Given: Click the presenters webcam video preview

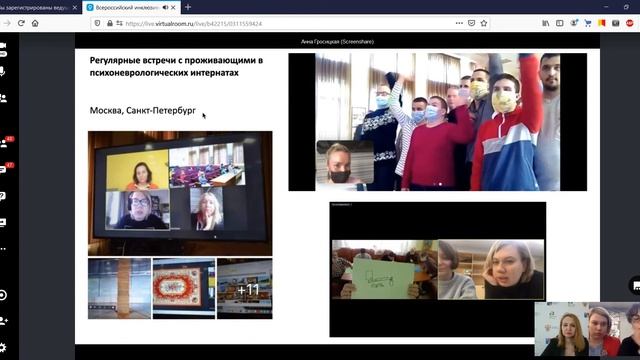Looking at the screenshot, I should (x=587, y=329).
